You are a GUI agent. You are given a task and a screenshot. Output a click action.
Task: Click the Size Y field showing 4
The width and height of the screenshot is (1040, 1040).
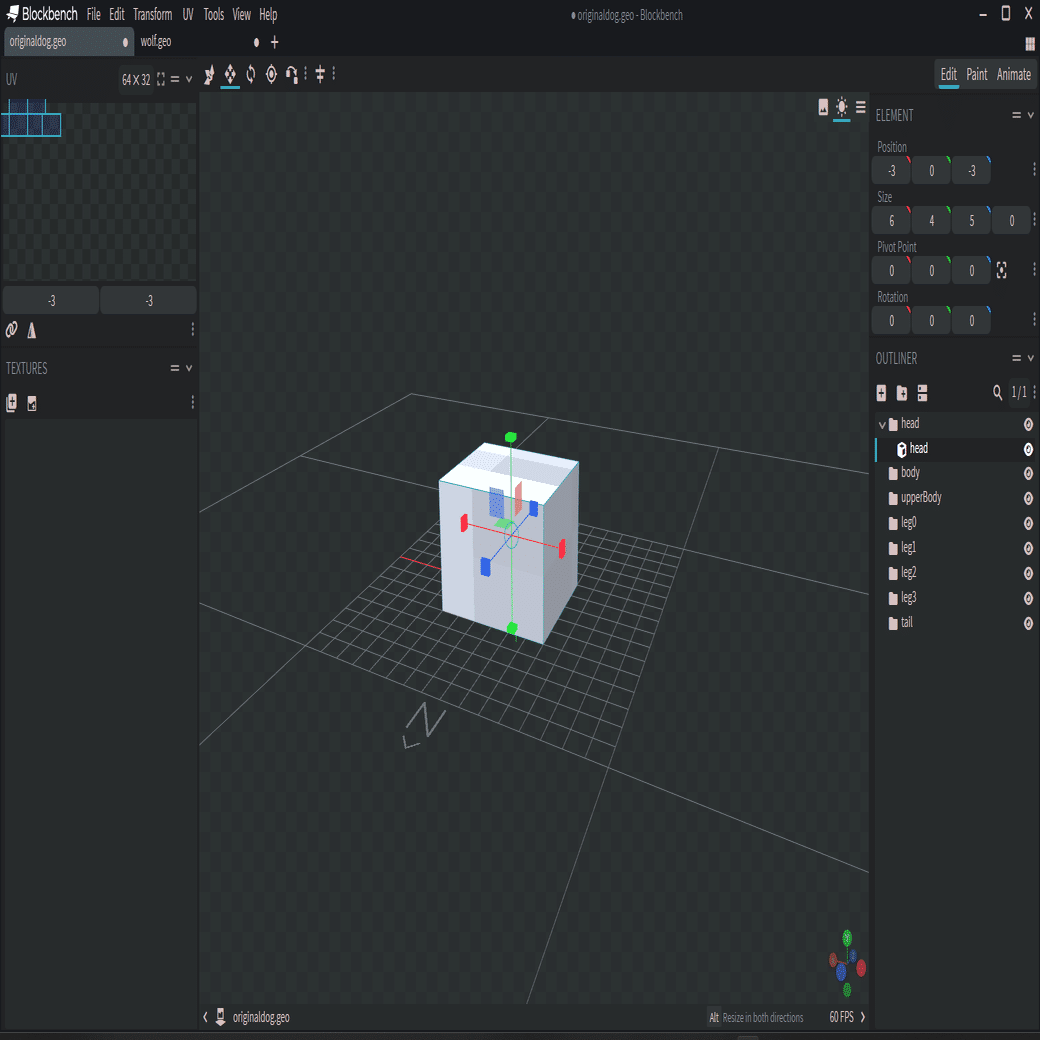931,220
